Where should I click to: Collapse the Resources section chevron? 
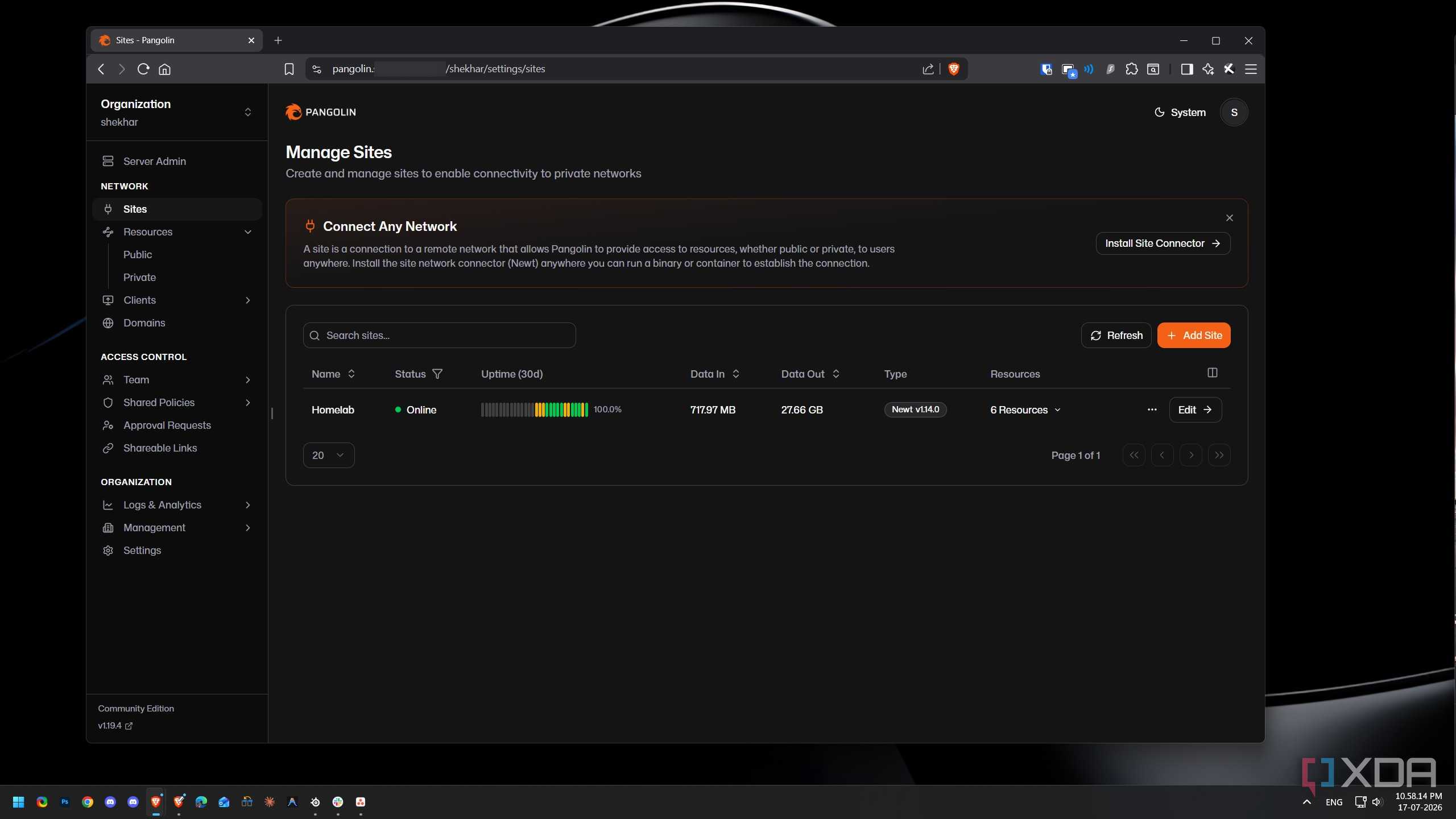coord(248,232)
